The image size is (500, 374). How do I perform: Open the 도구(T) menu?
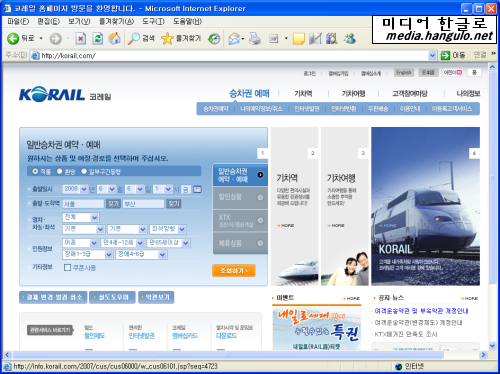coord(153,21)
